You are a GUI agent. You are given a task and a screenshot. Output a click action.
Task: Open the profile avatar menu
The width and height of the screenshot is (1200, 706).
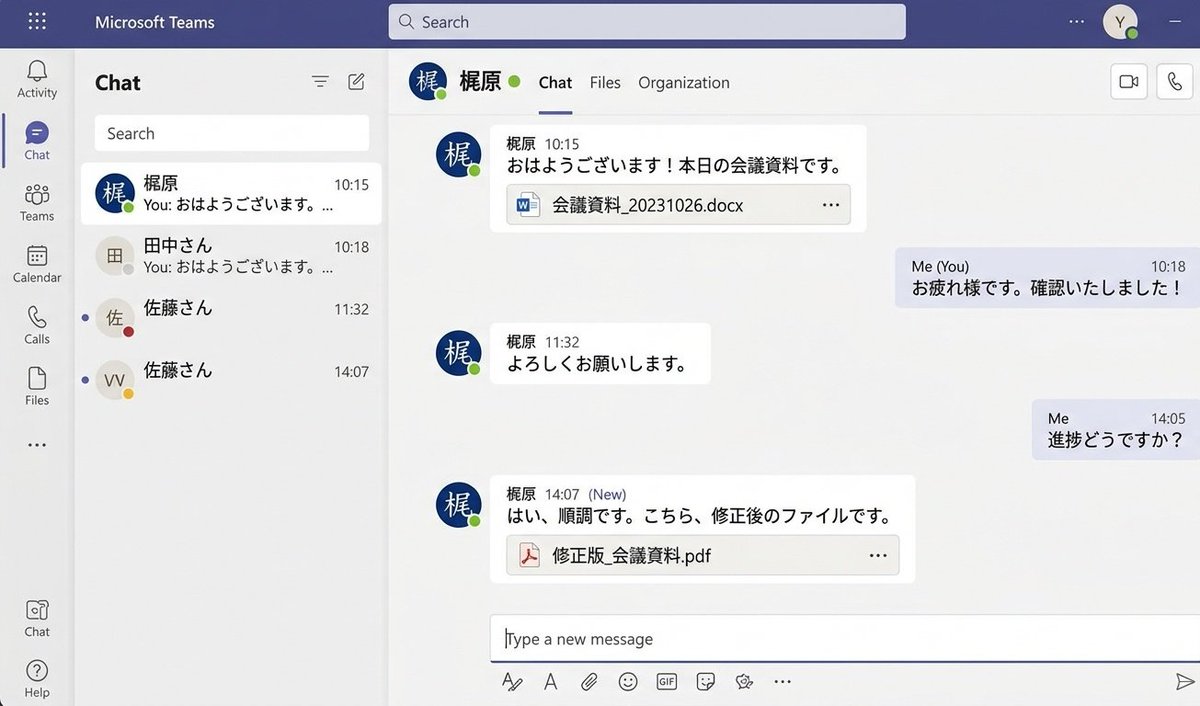(x=1121, y=21)
